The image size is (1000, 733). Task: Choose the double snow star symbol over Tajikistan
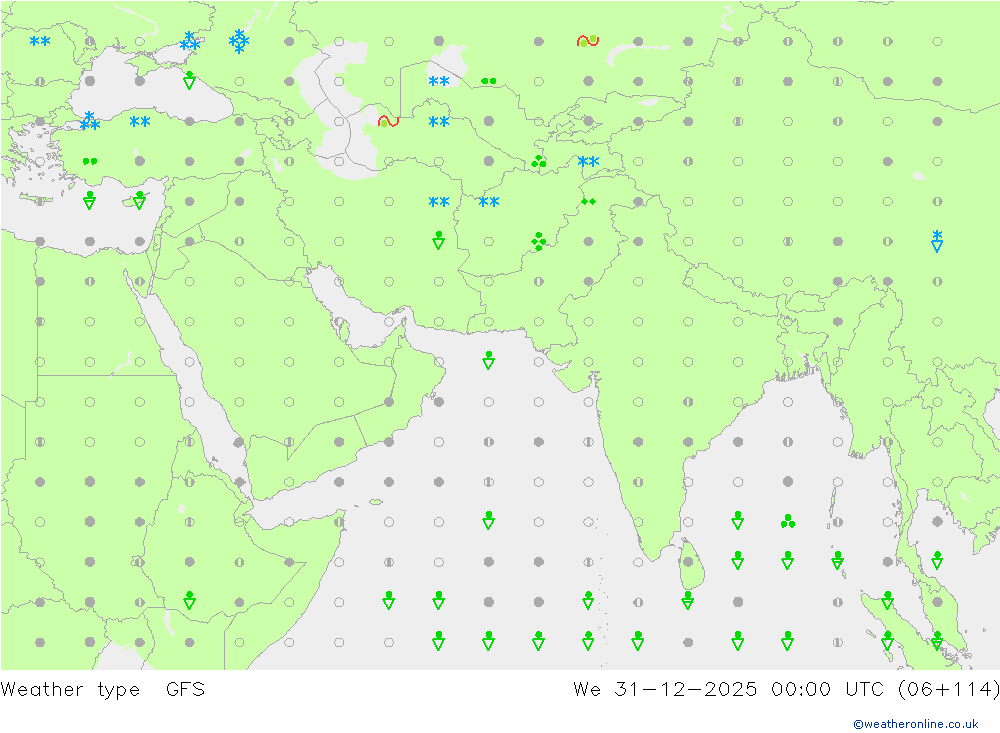point(588,161)
